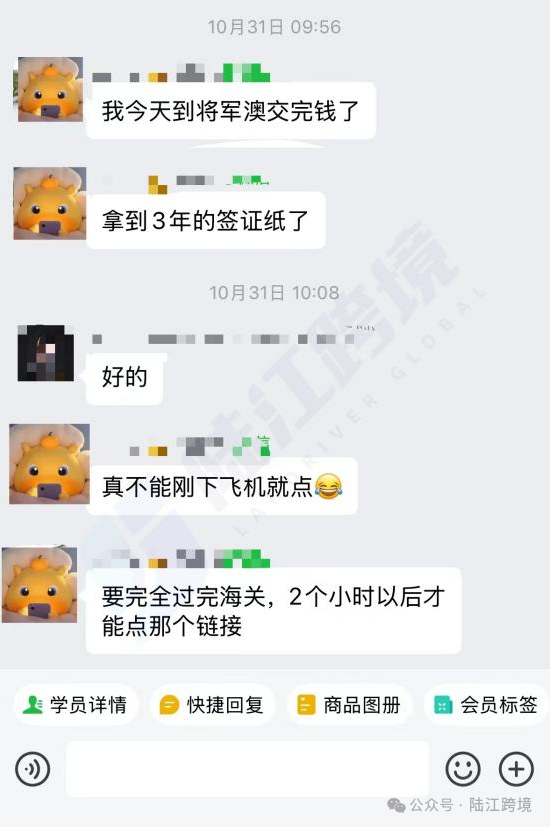Tap the message 真不能刚下飞机就点
Image resolution: width=550 pixels, height=827 pixels.
[222, 486]
